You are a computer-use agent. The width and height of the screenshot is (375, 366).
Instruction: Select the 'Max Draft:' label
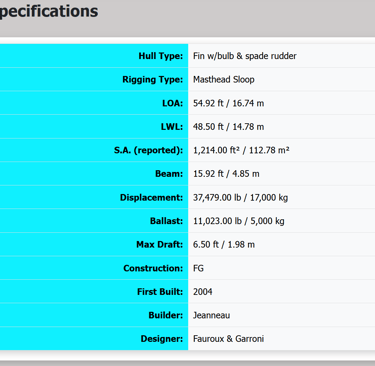tap(160, 245)
